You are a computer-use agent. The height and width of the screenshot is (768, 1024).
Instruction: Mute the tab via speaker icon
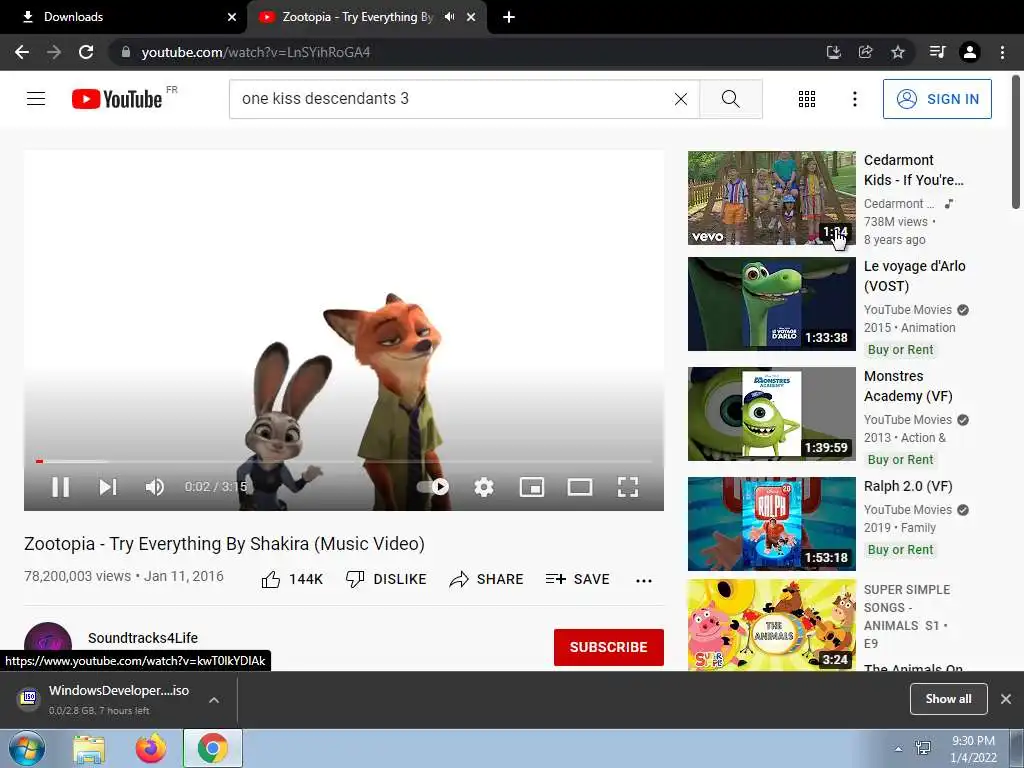(x=449, y=17)
